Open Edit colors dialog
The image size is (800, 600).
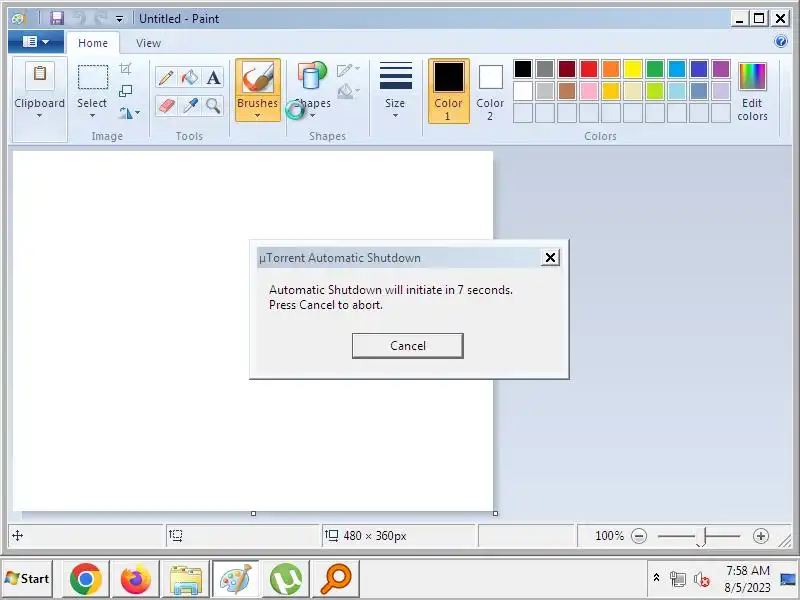tap(752, 91)
